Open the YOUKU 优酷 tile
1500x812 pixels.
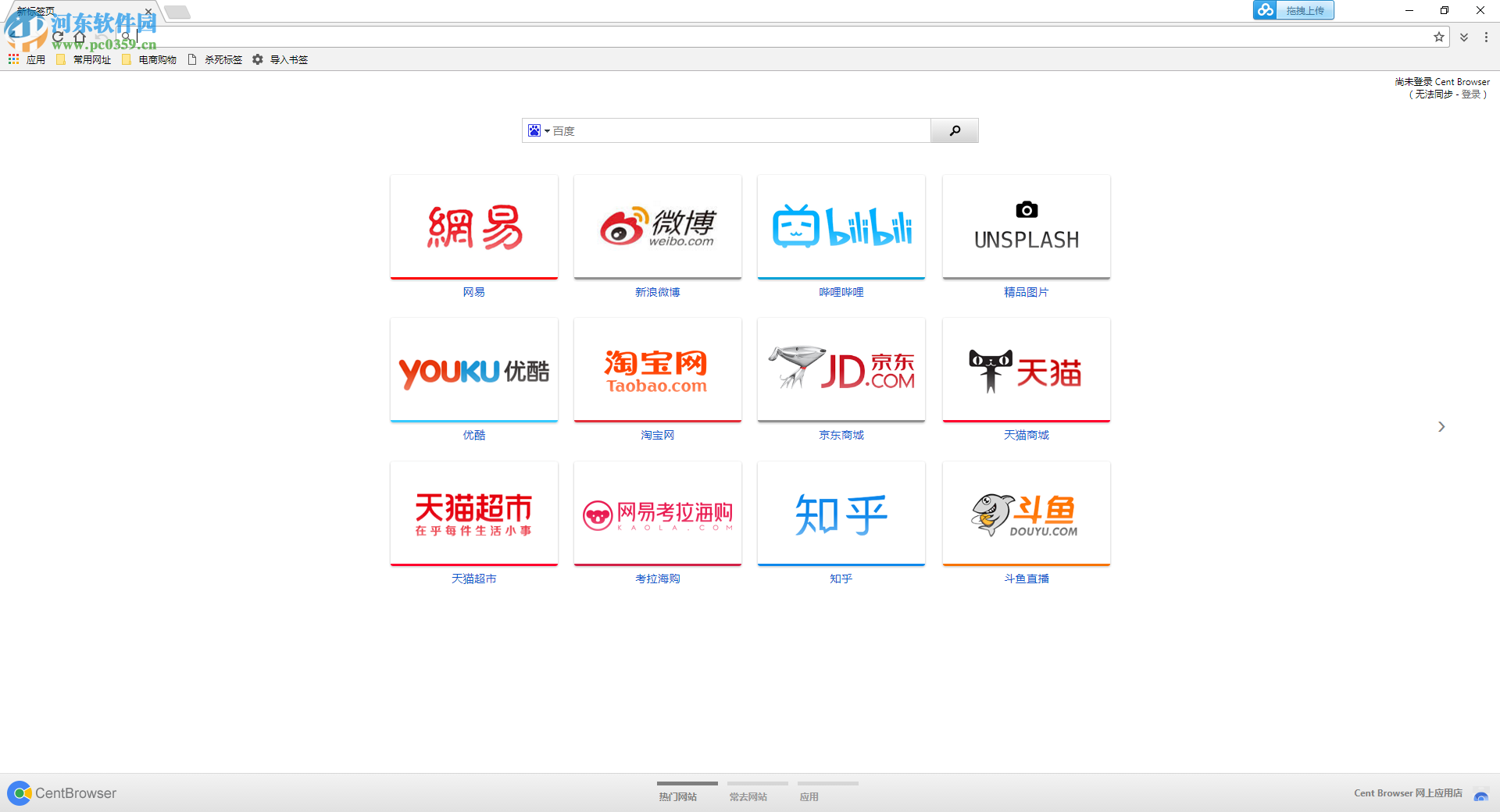pyautogui.click(x=473, y=369)
